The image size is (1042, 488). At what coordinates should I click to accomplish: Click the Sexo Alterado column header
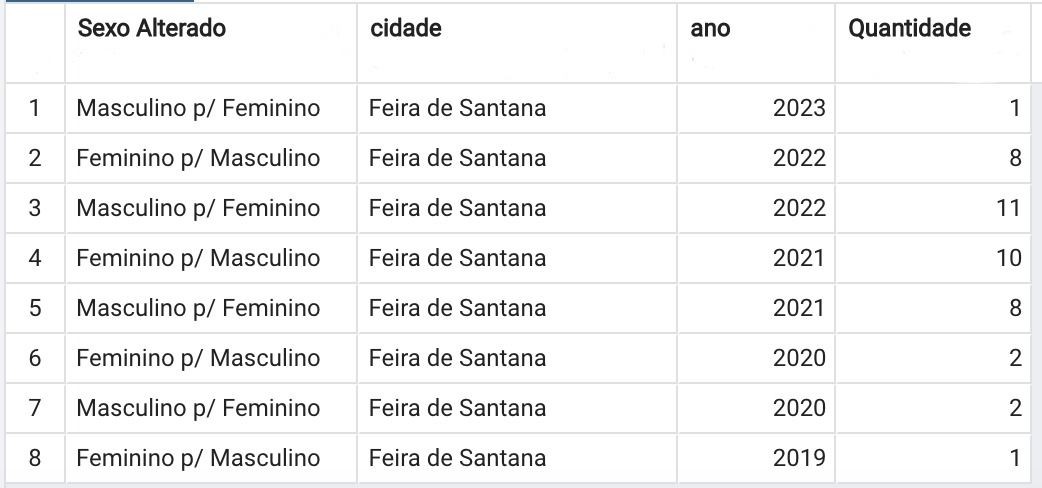[211, 43]
